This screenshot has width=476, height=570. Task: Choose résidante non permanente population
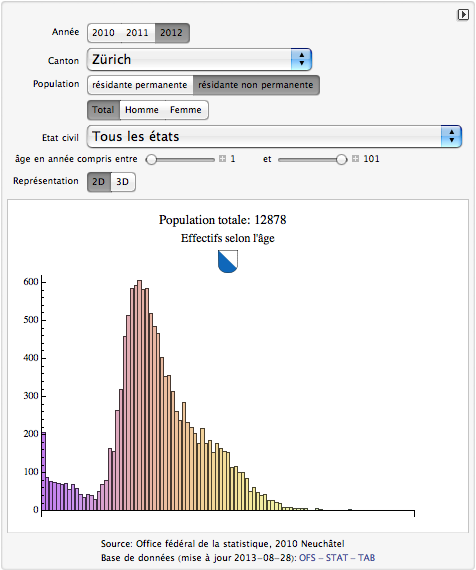(x=256, y=85)
